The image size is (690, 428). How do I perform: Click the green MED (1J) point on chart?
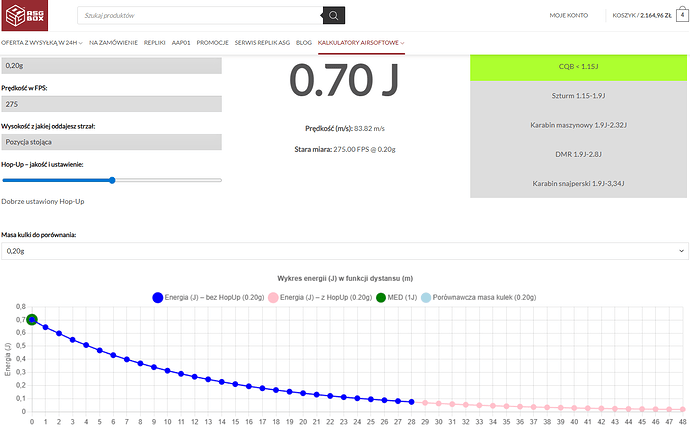(x=32, y=320)
